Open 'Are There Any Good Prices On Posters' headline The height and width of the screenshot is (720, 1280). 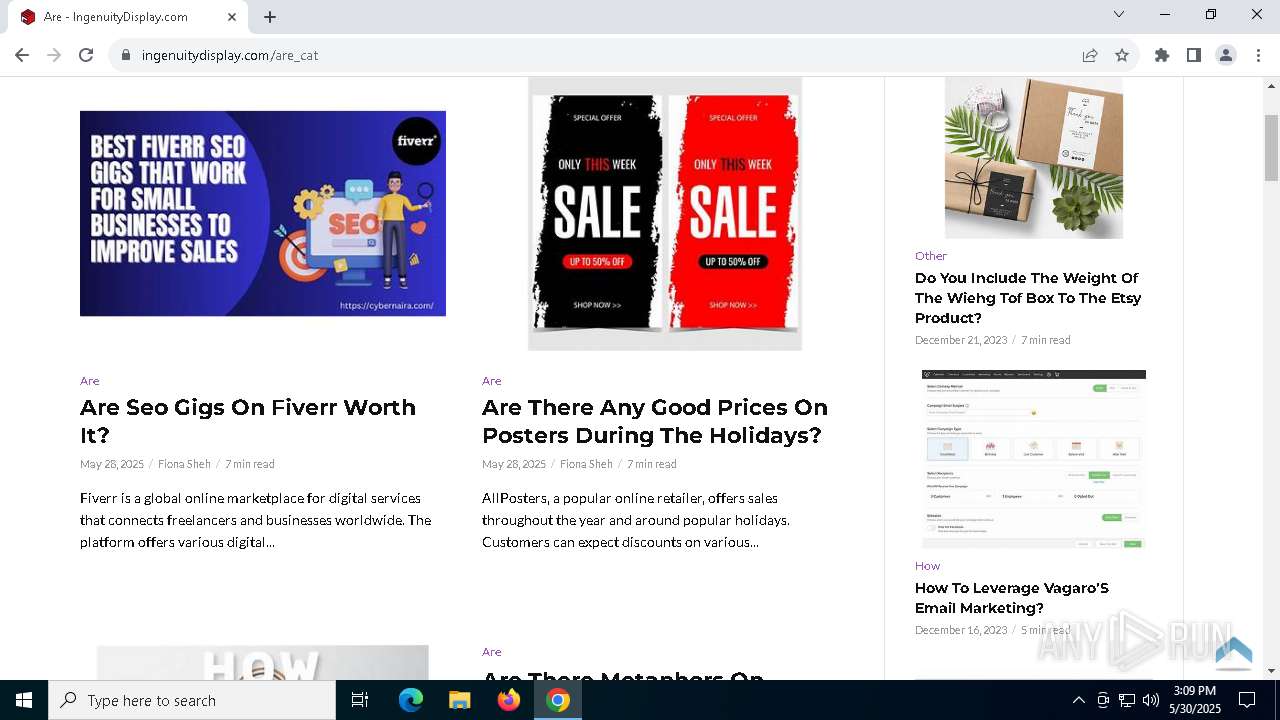click(655, 421)
